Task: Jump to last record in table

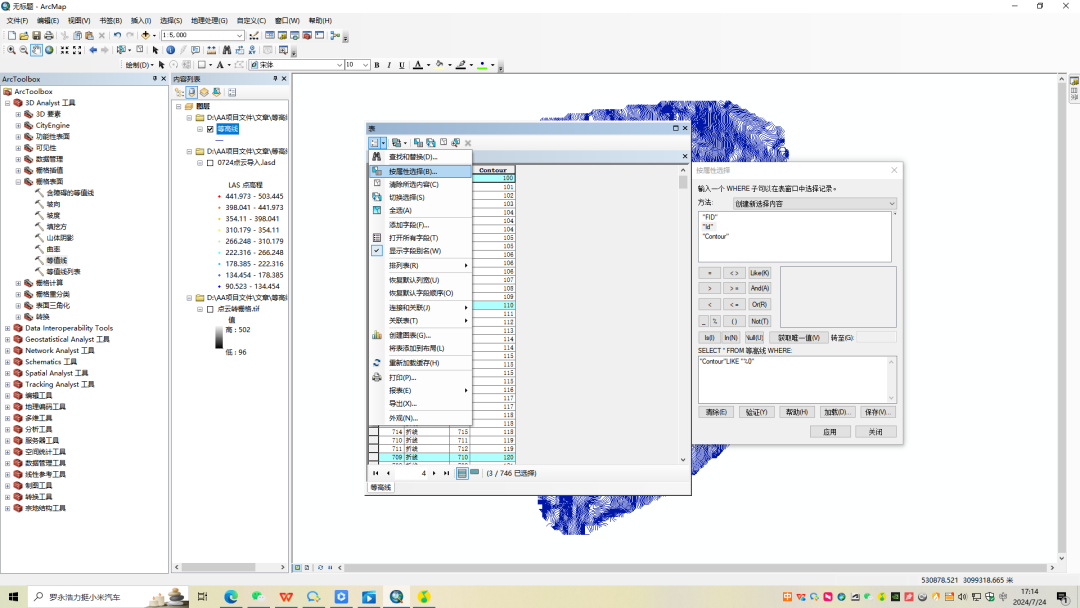Action: click(446, 473)
